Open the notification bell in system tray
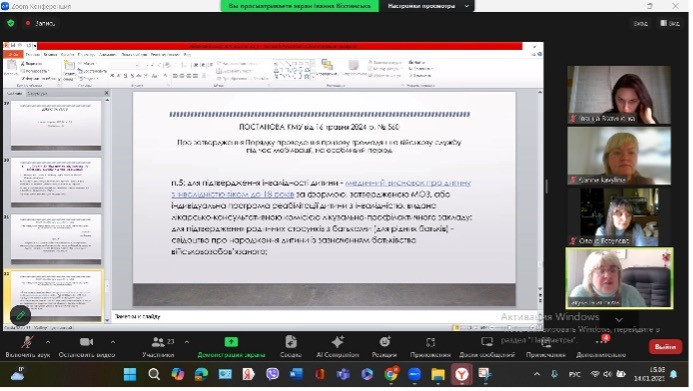 coord(674,374)
